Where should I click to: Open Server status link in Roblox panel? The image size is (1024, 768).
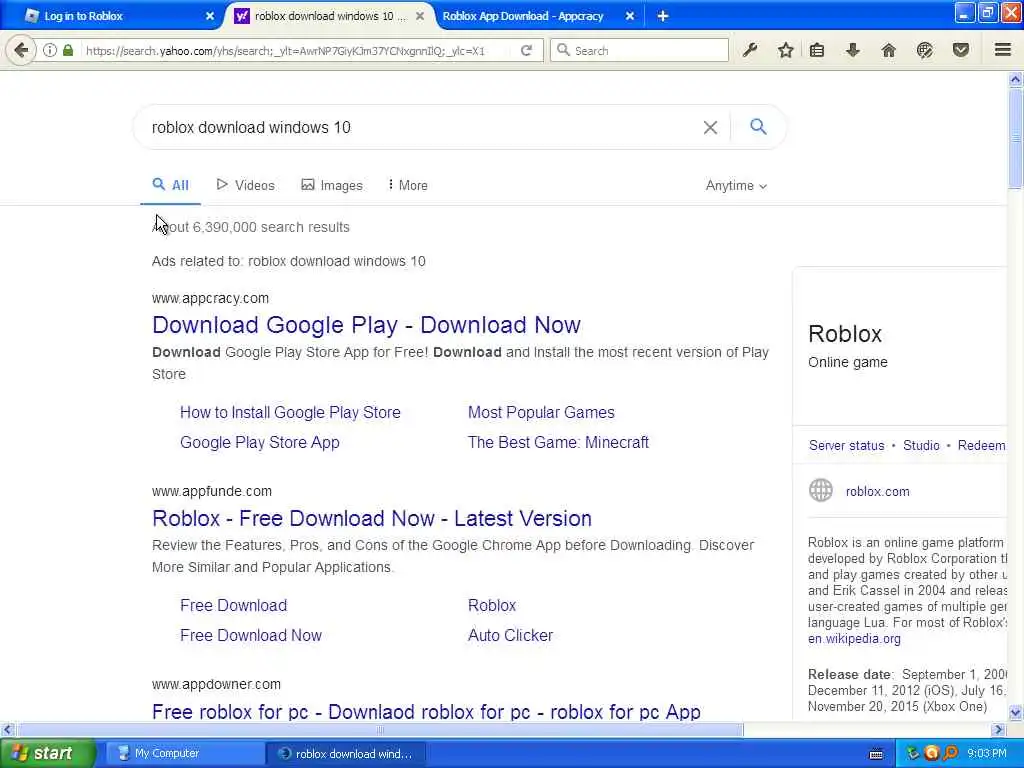click(846, 445)
